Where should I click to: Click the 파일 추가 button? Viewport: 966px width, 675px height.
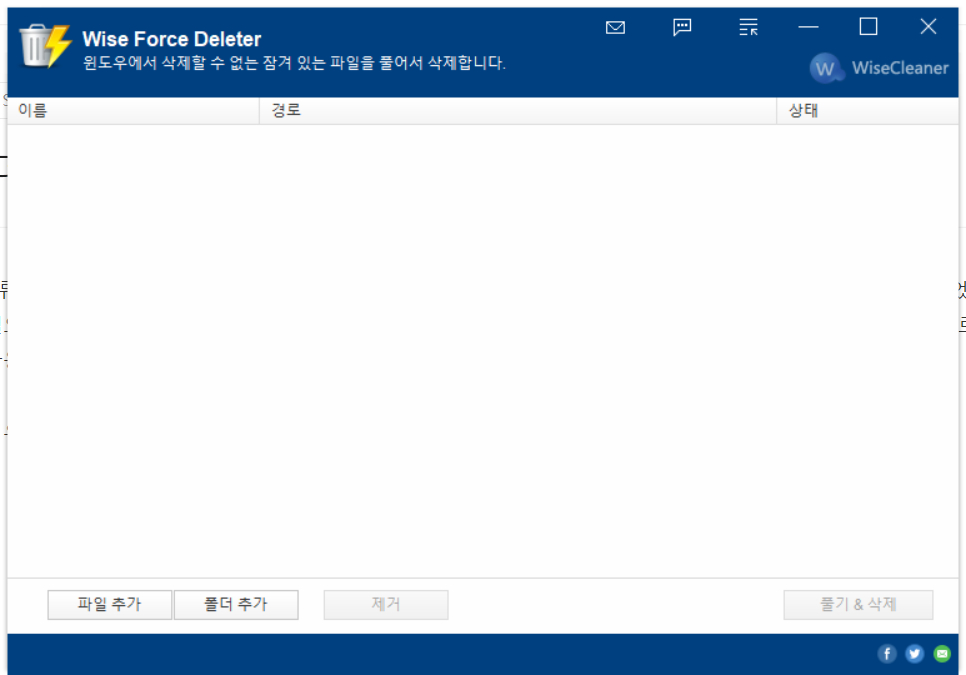[x=110, y=604]
